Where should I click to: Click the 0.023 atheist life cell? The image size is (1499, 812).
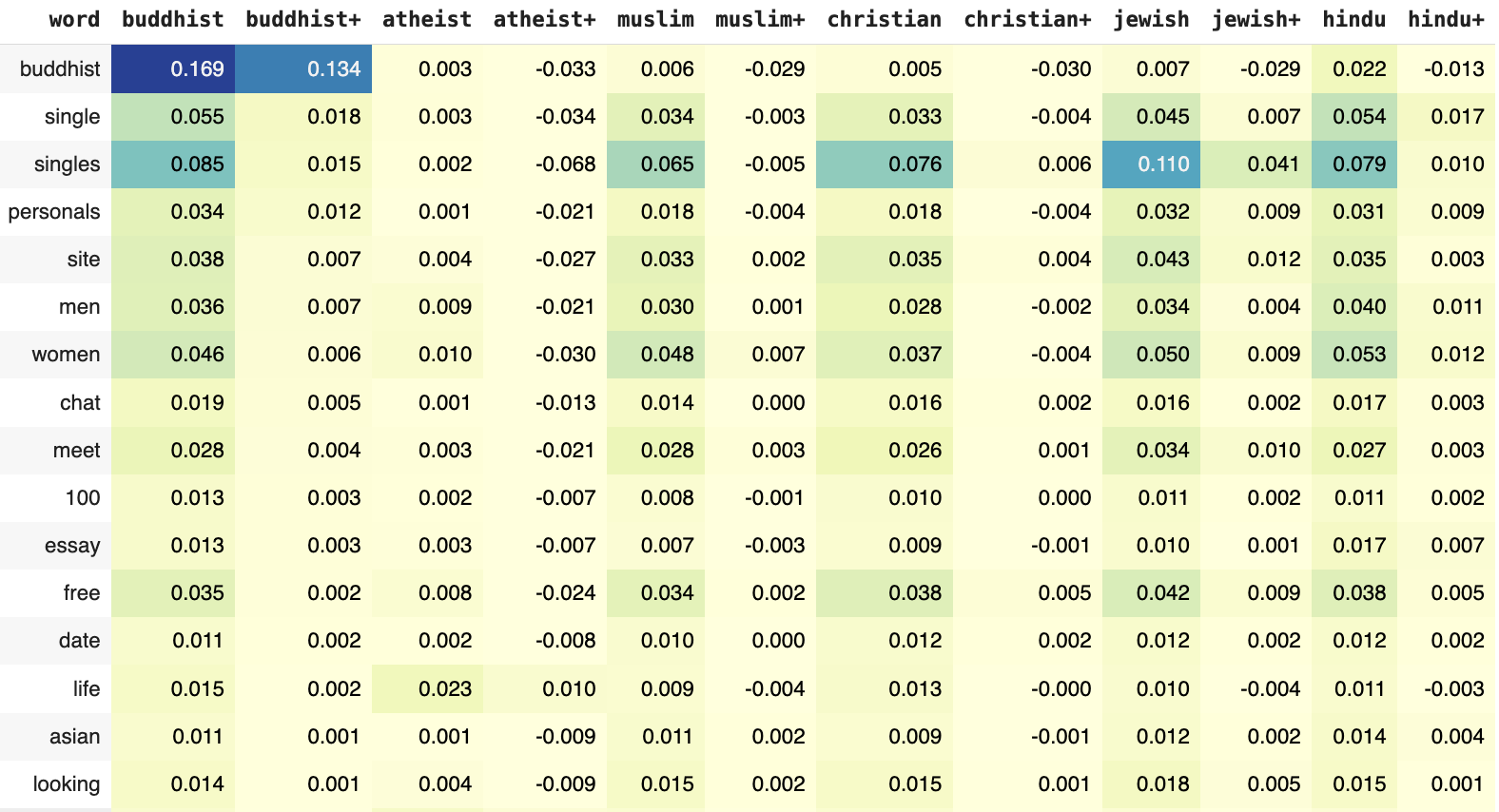click(427, 688)
